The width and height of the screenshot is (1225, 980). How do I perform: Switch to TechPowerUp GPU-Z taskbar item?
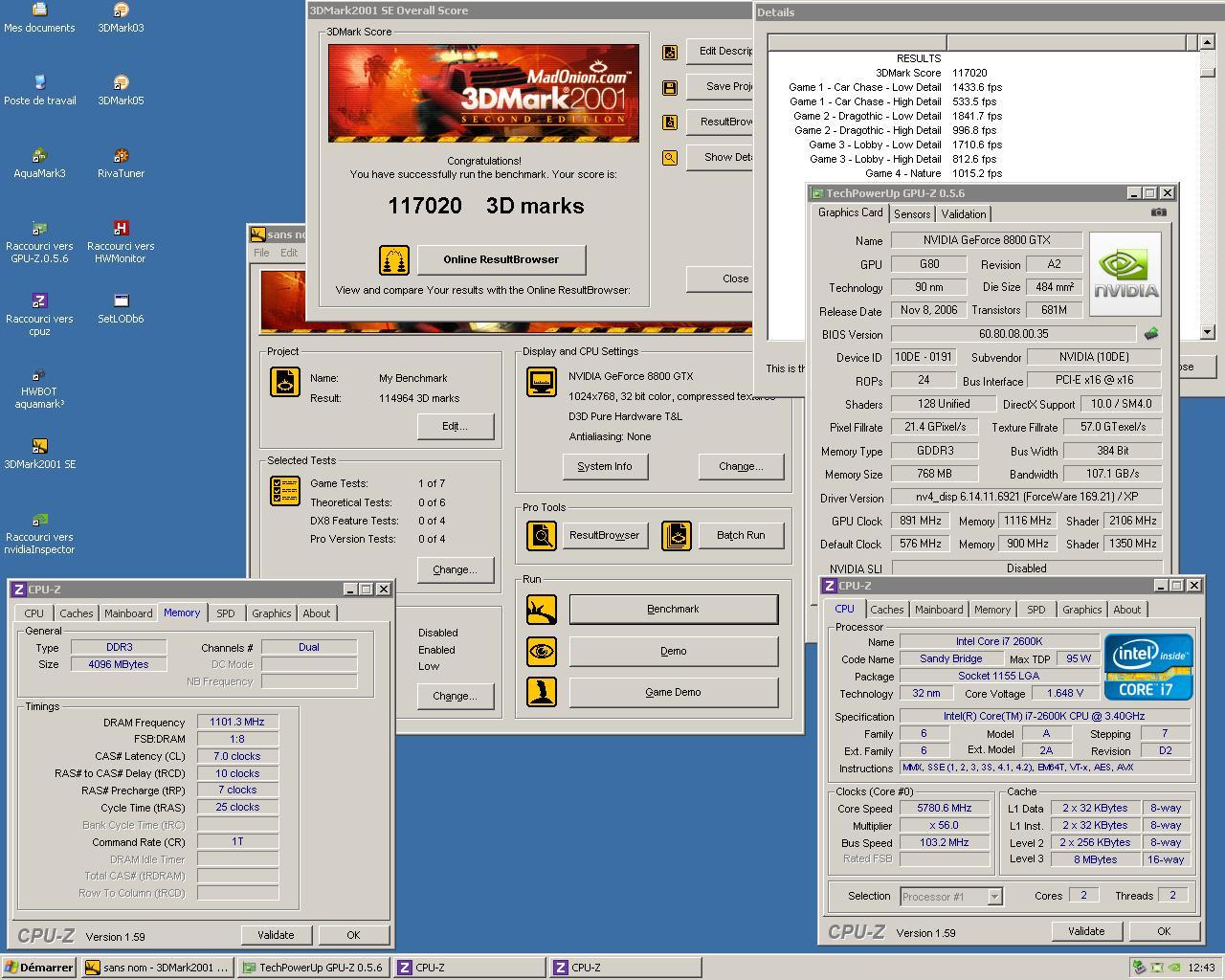pos(313,968)
